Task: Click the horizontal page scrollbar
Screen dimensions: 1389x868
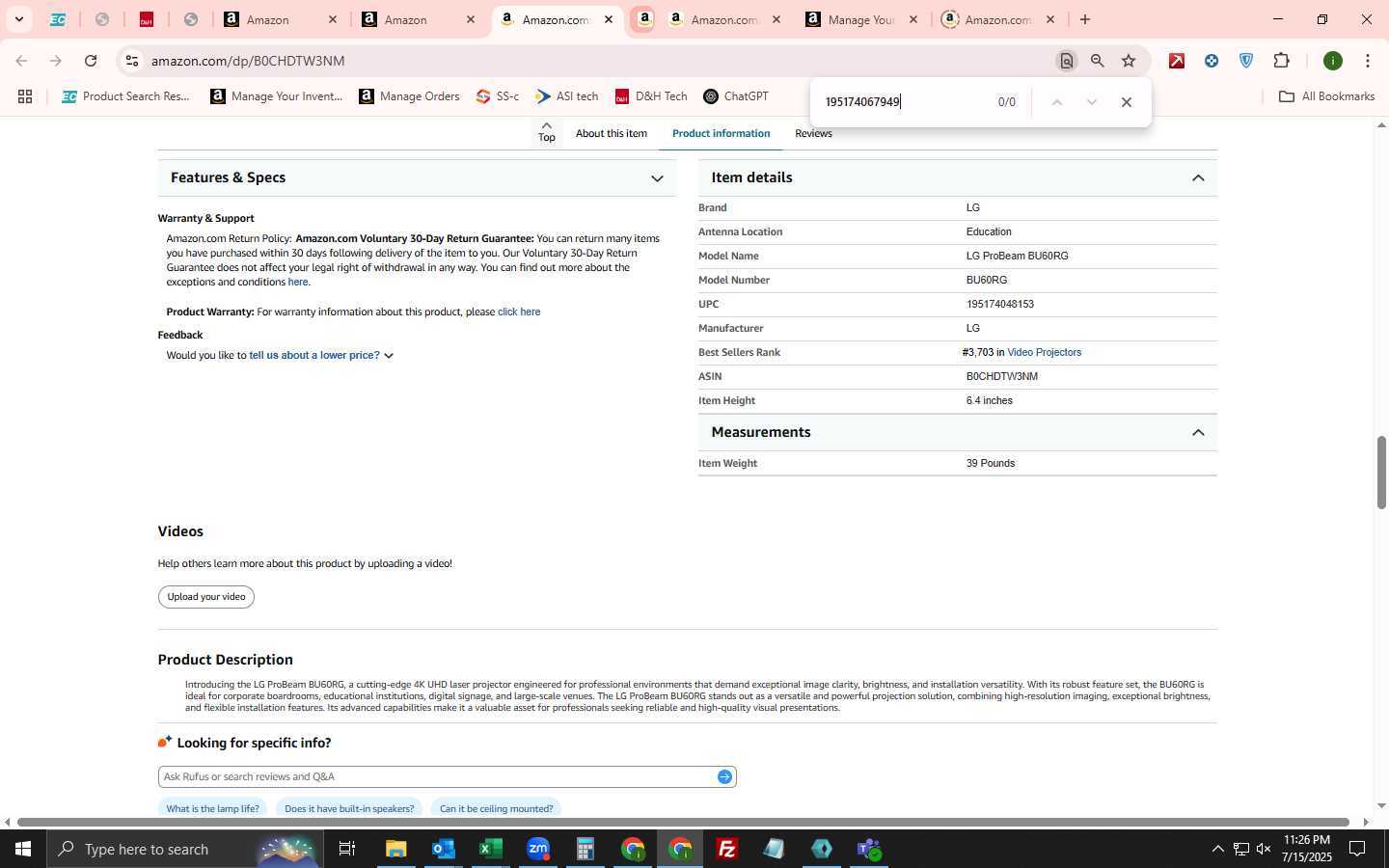Action: click(x=683, y=823)
